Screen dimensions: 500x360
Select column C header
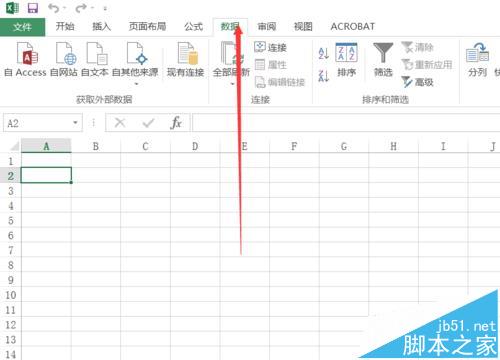pos(145,146)
